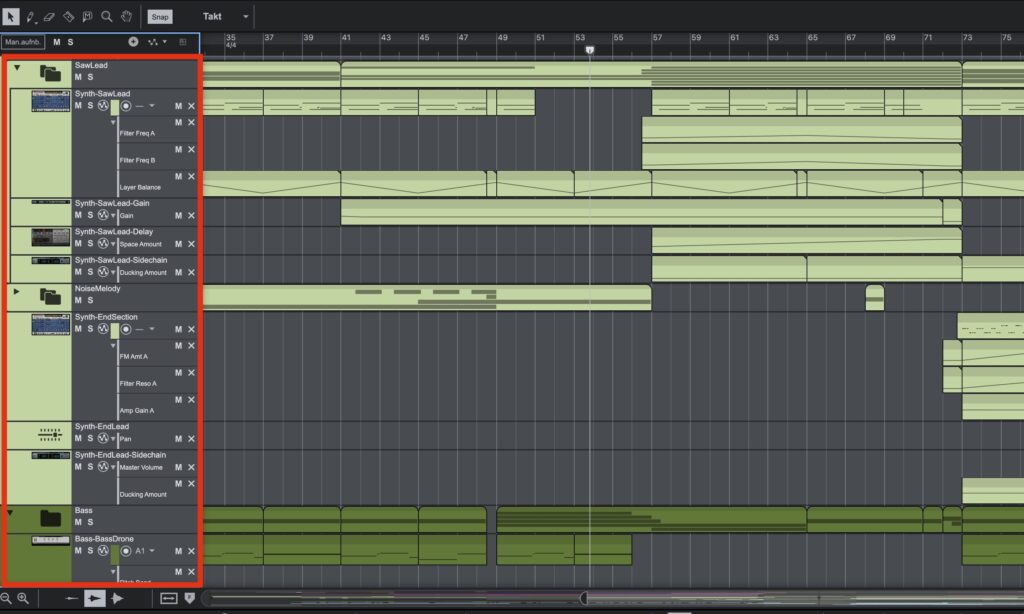1024x614 pixels.
Task: Click the playhead marker in the ruler
Action: coord(590,50)
